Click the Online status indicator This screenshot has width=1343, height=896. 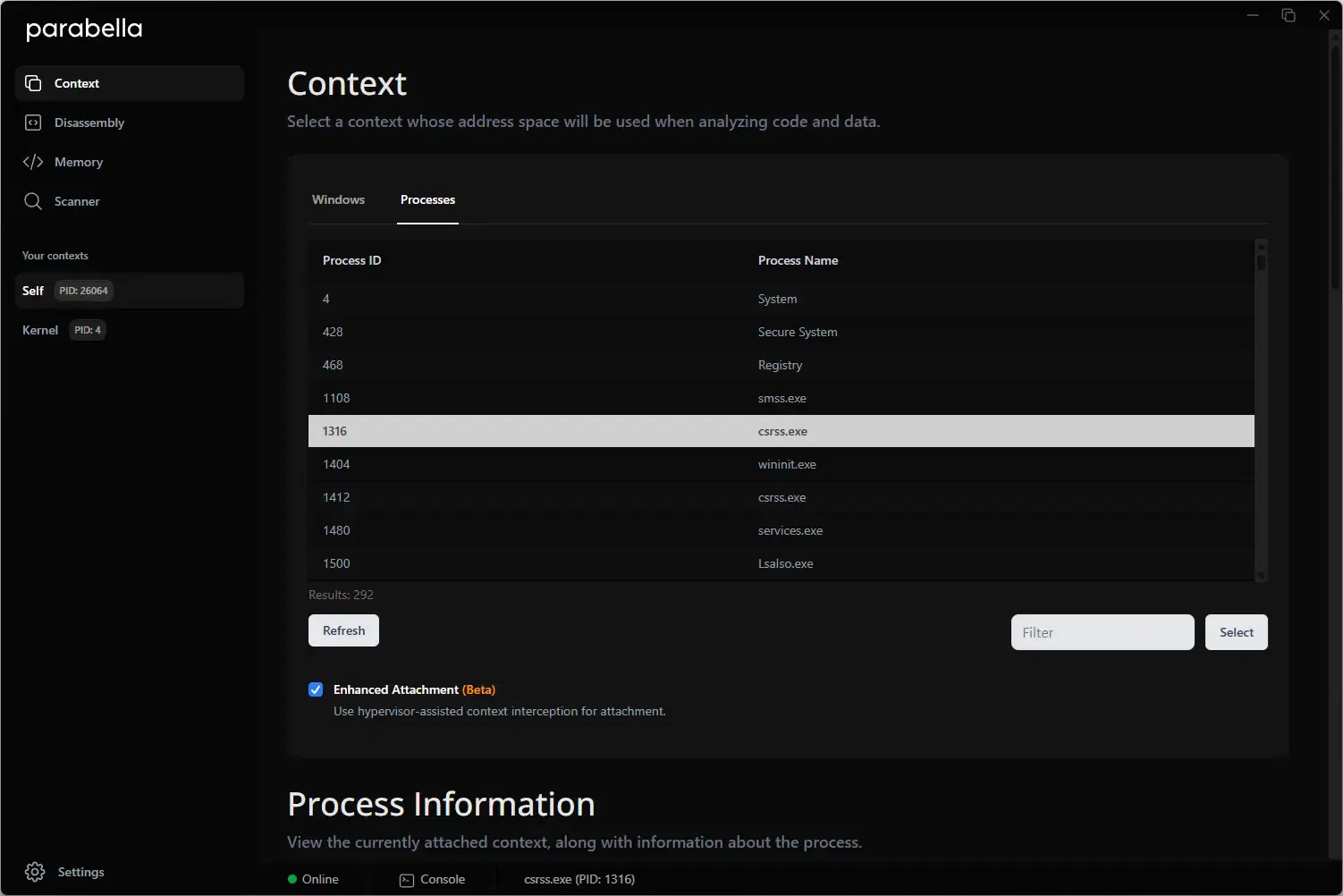click(312, 879)
